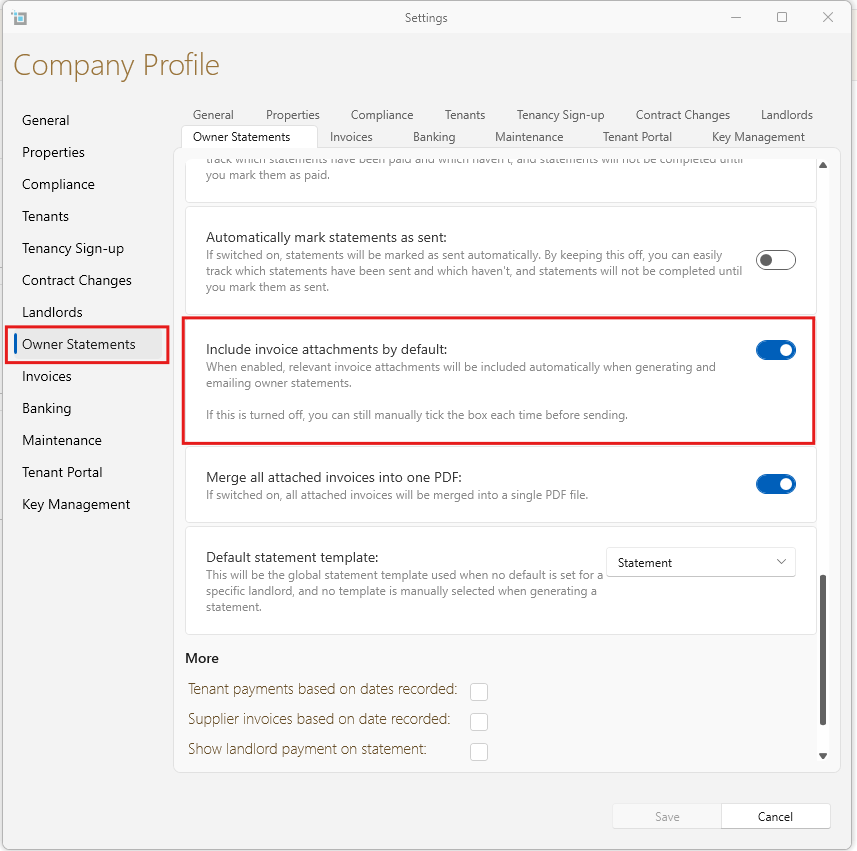Select the Compliance top tab
Image resolution: width=857 pixels, height=851 pixels.
tap(382, 115)
